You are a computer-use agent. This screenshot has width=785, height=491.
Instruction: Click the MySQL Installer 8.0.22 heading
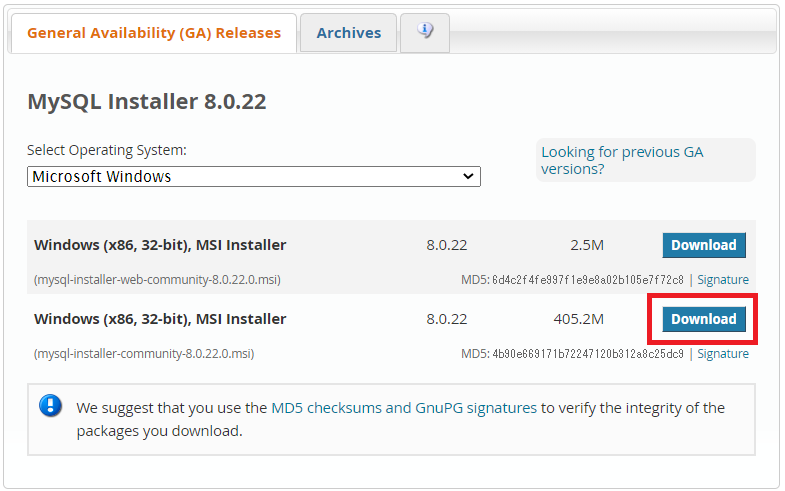[x=147, y=102]
